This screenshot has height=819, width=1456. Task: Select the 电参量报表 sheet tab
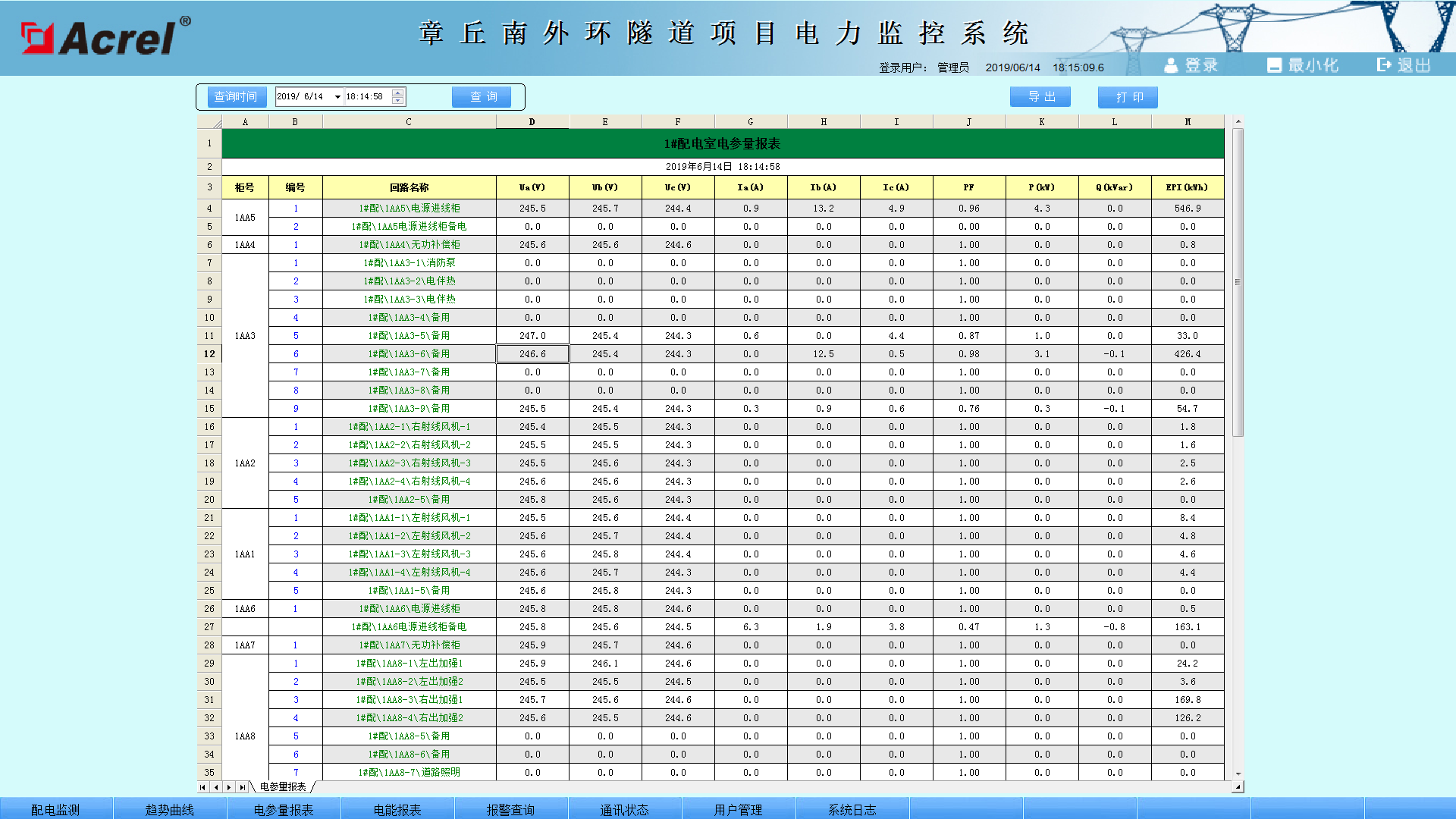click(x=282, y=787)
